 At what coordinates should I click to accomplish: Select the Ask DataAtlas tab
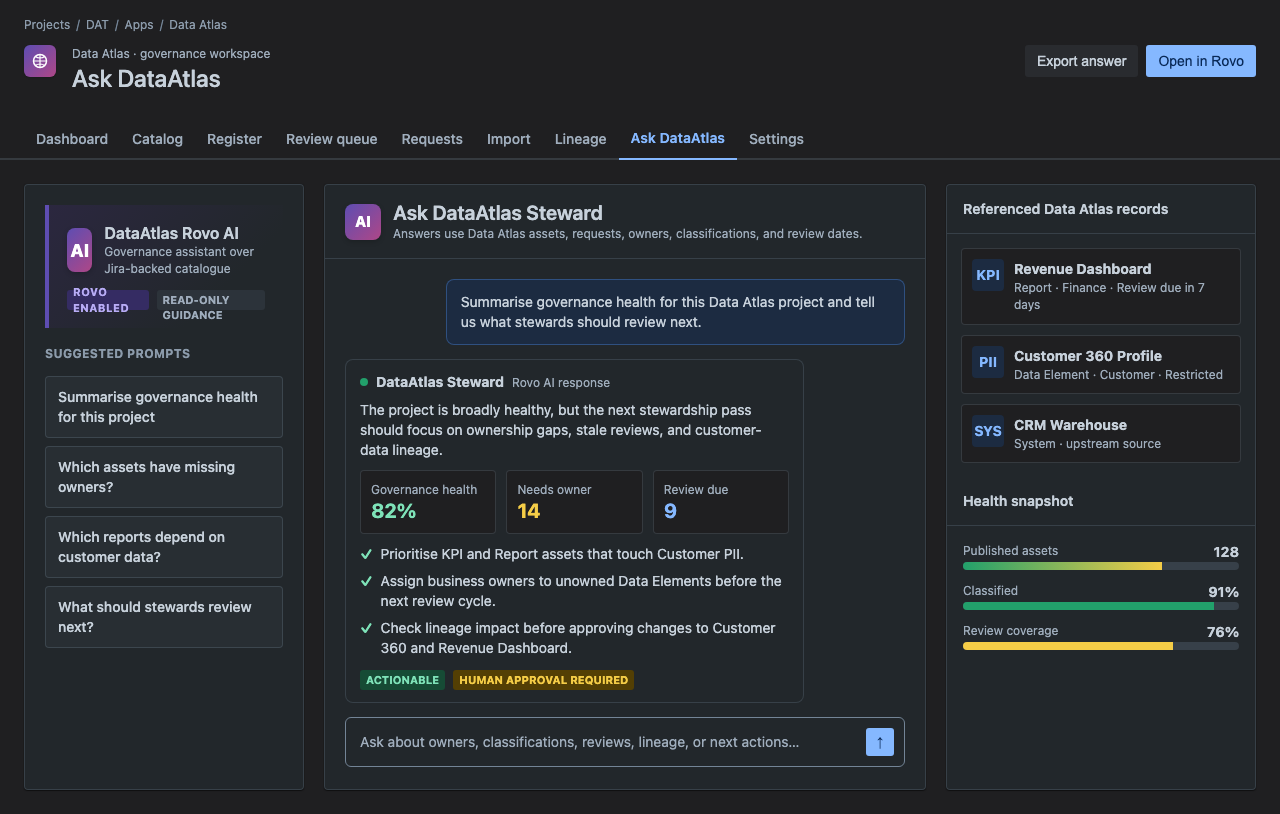point(678,139)
